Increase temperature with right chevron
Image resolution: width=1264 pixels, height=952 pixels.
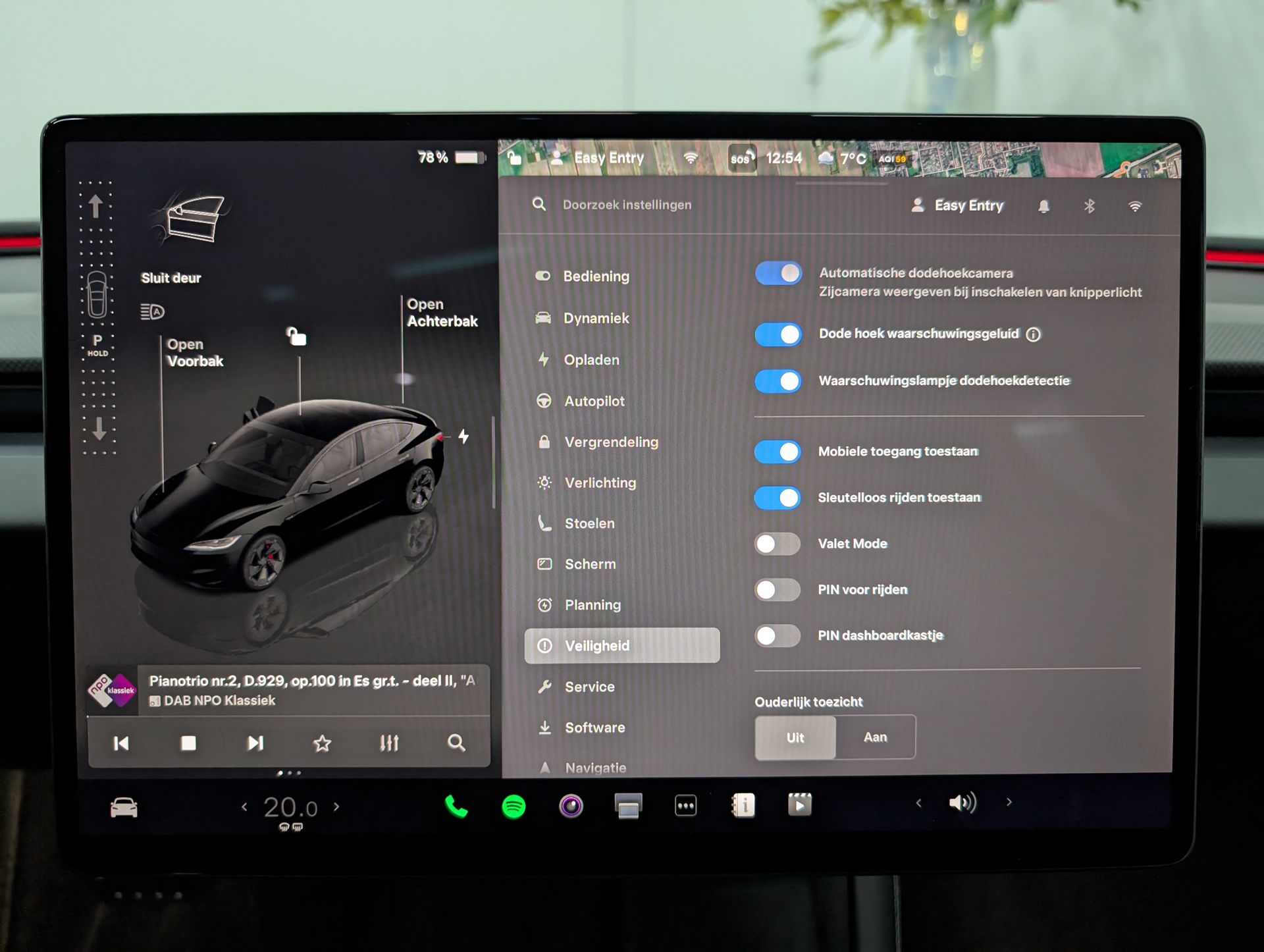pyautogui.click(x=336, y=807)
